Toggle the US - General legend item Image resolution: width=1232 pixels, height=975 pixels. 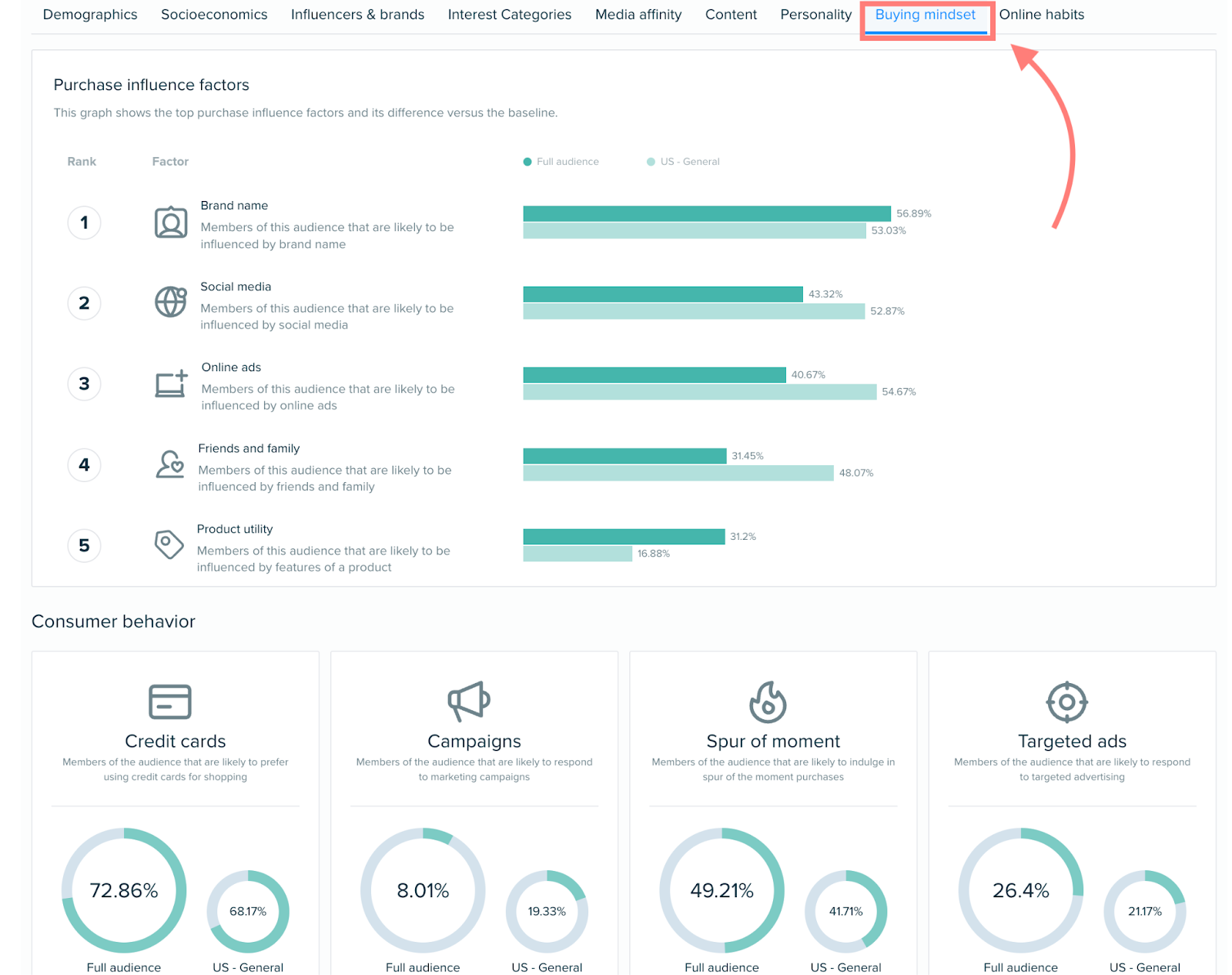point(684,162)
